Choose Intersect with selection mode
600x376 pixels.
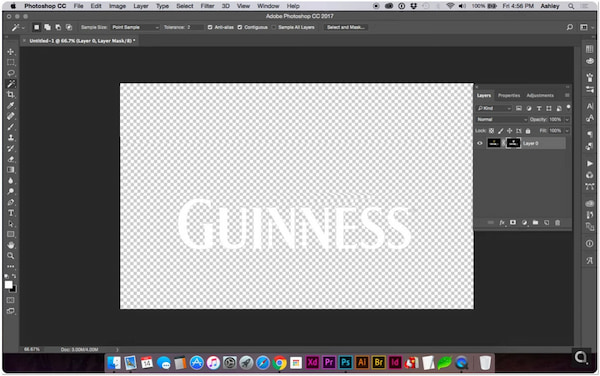coord(69,27)
